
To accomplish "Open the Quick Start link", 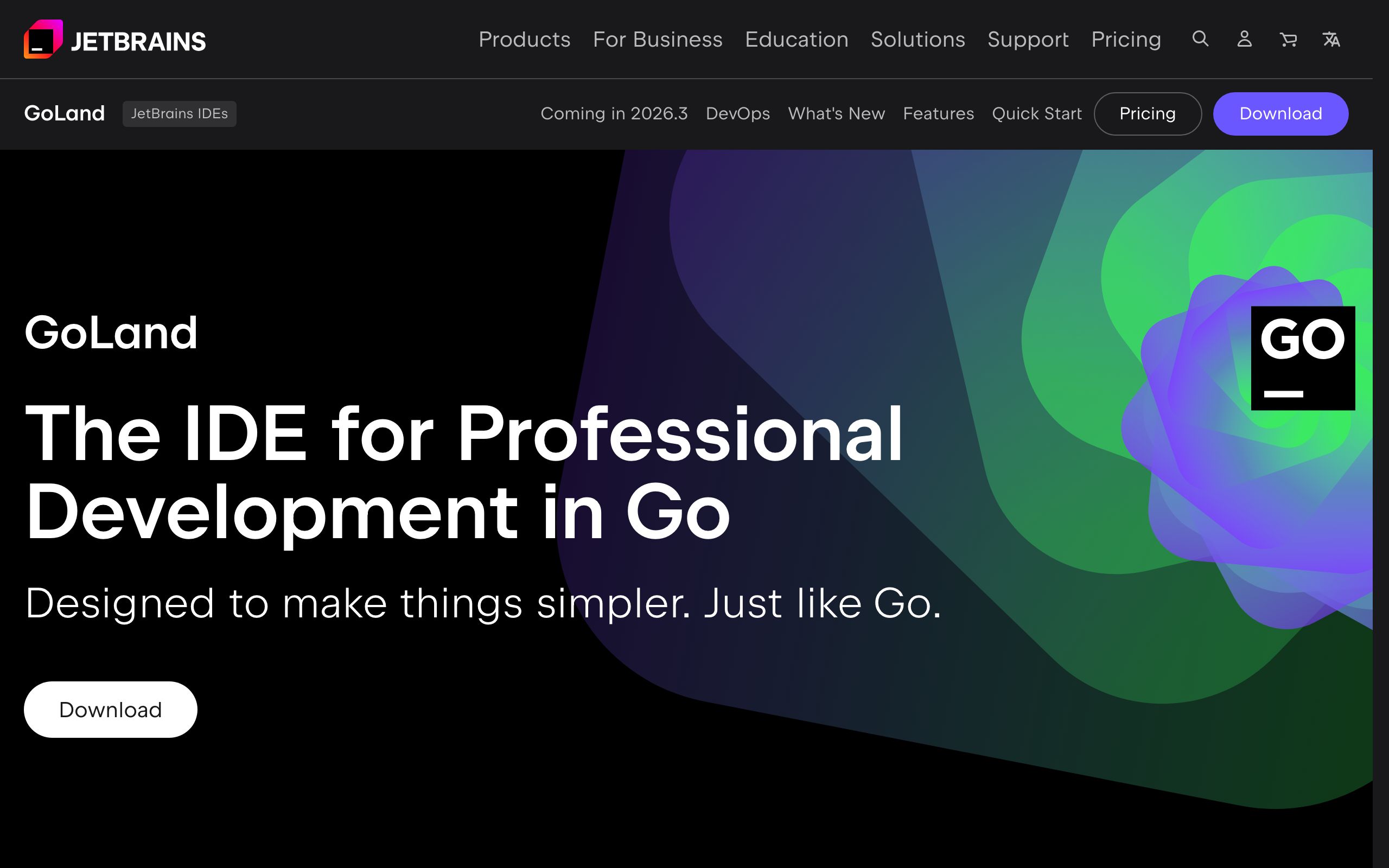I will tap(1036, 114).
